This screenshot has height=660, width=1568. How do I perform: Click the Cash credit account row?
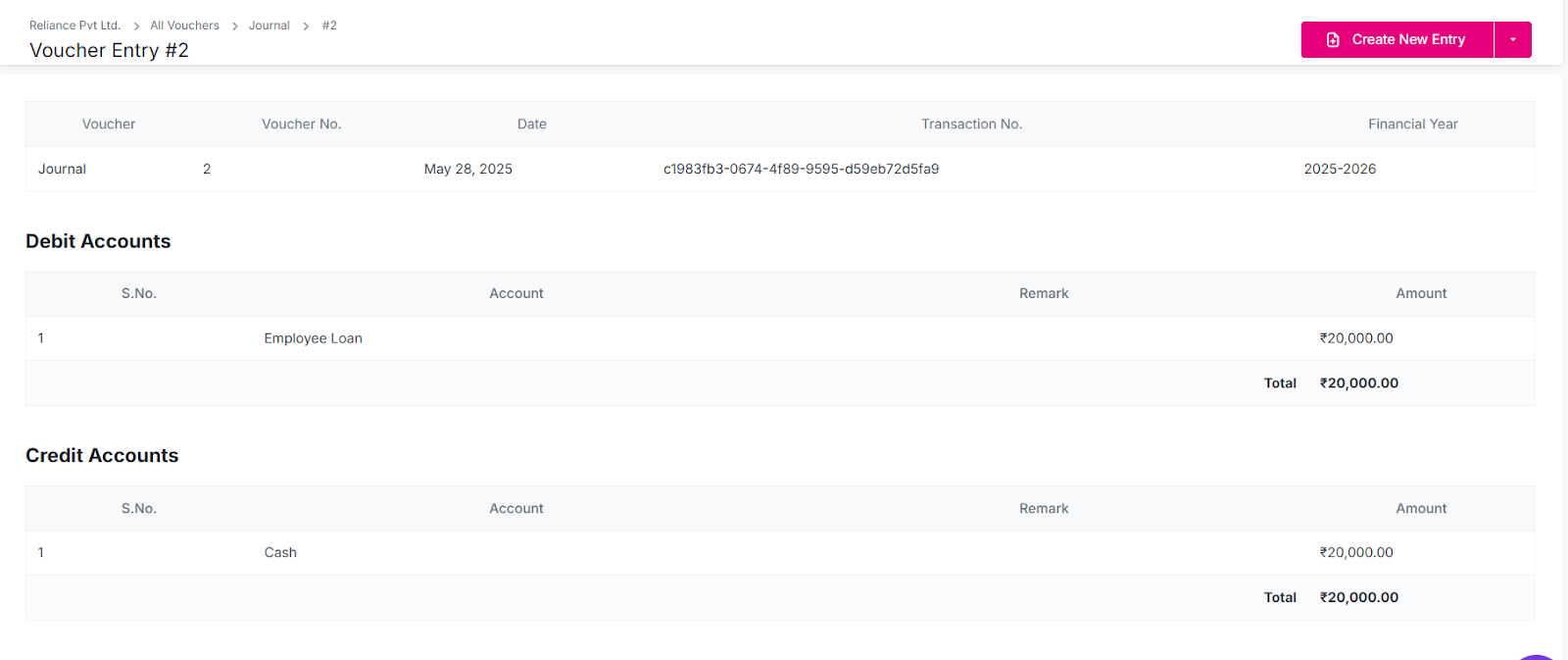(780, 553)
